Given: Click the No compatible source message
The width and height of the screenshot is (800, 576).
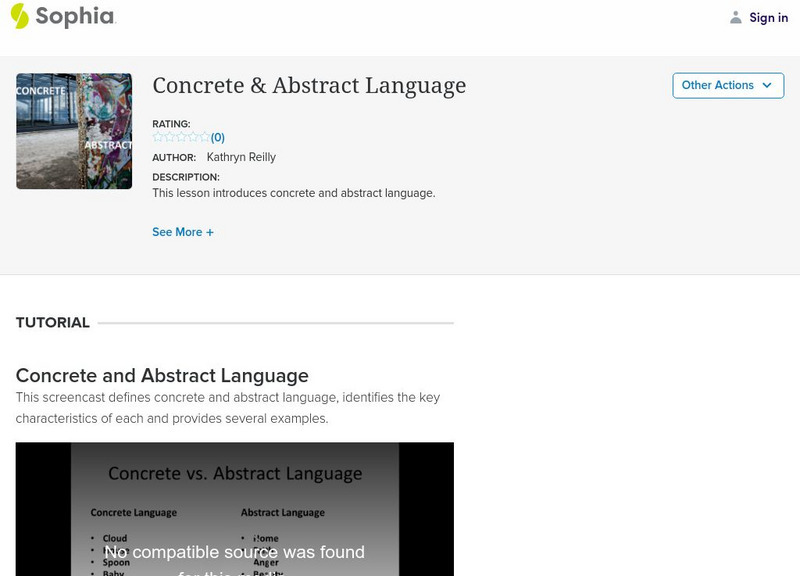Looking at the screenshot, I should click(235, 561).
